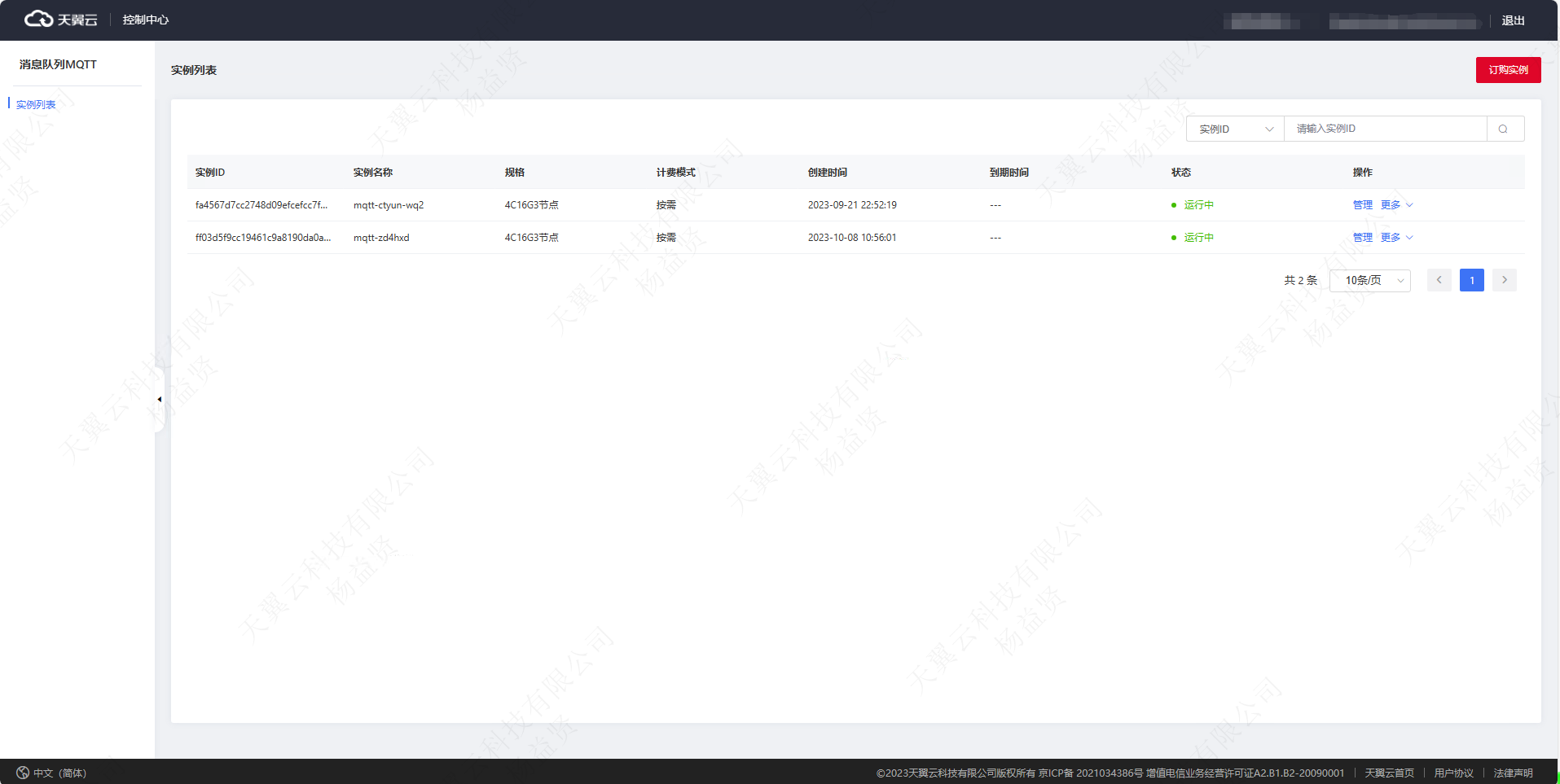Open the 实例ID search type dropdown
The width and height of the screenshot is (1560, 784).
pos(1235,129)
